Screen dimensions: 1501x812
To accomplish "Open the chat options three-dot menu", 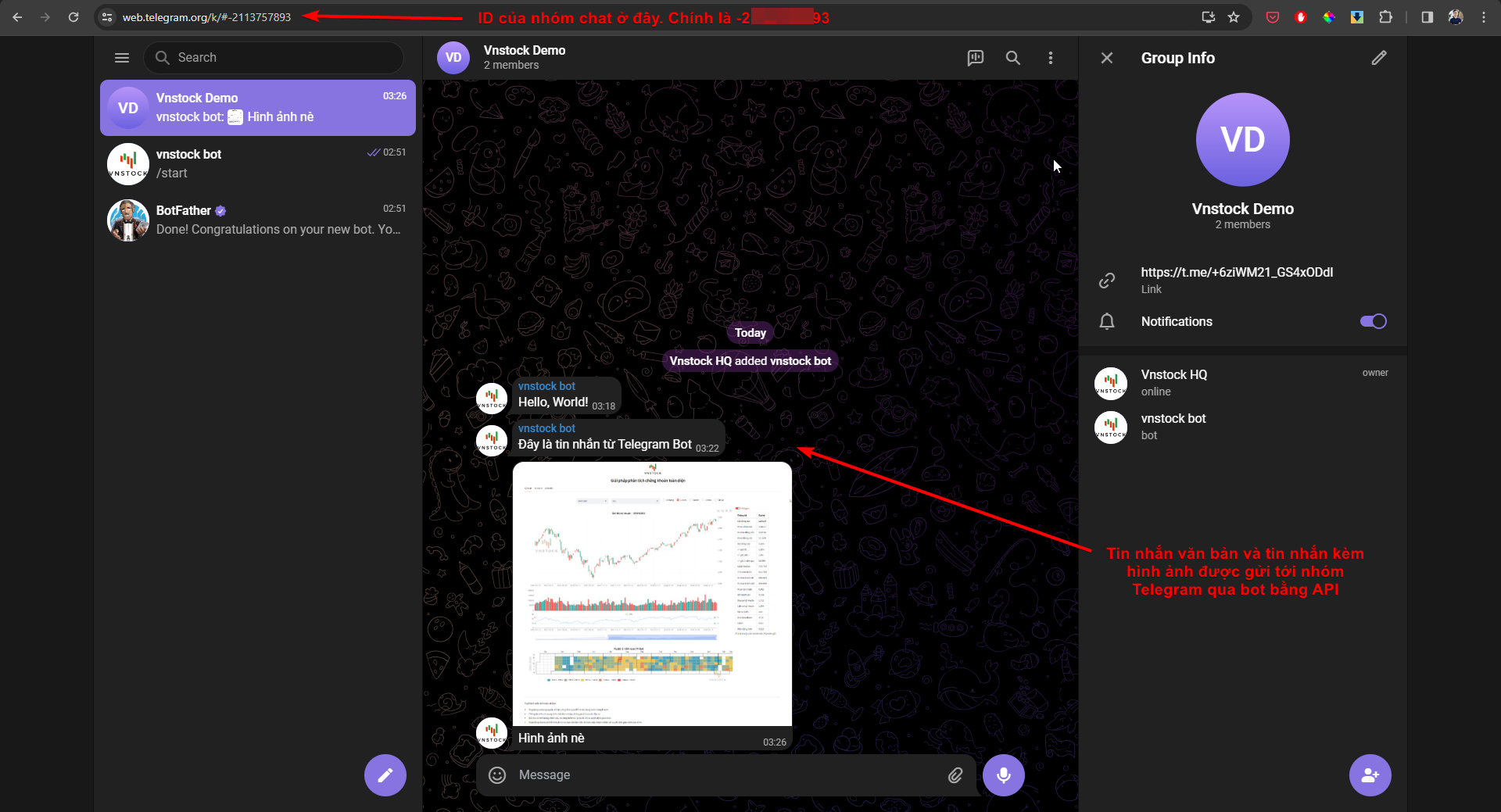I will coord(1051,58).
